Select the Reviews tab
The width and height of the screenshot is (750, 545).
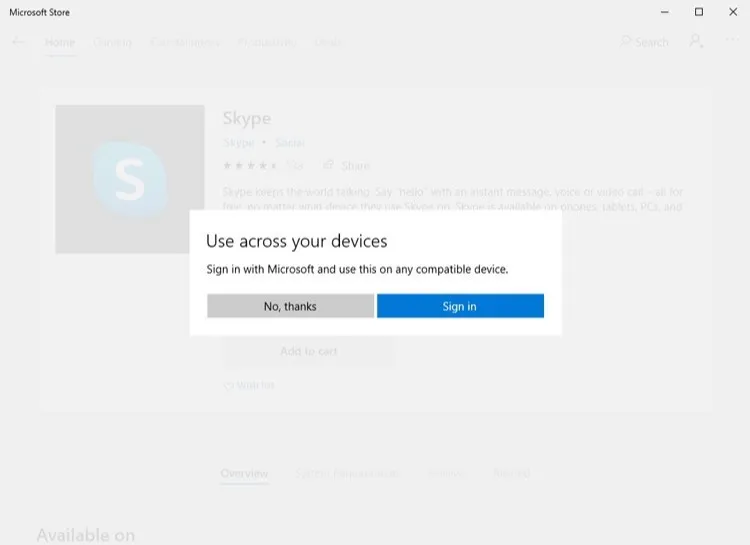coord(445,473)
